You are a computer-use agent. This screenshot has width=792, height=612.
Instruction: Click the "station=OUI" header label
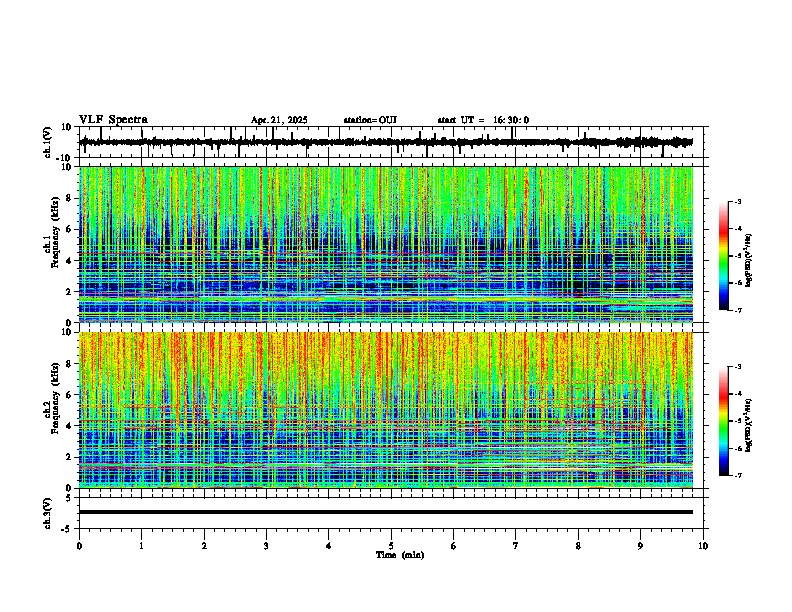pos(370,120)
